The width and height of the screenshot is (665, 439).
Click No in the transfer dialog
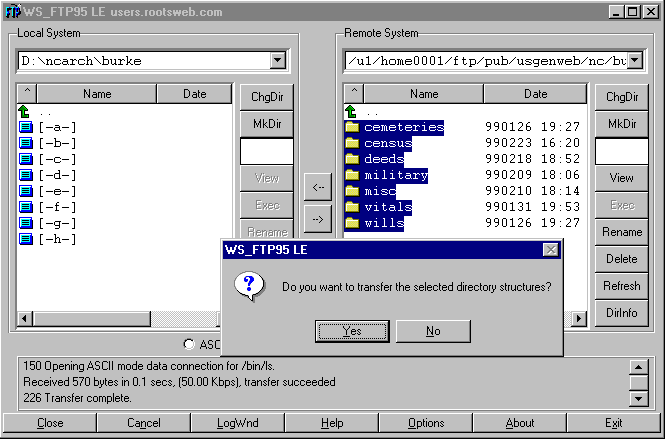[x=432, y=331]
